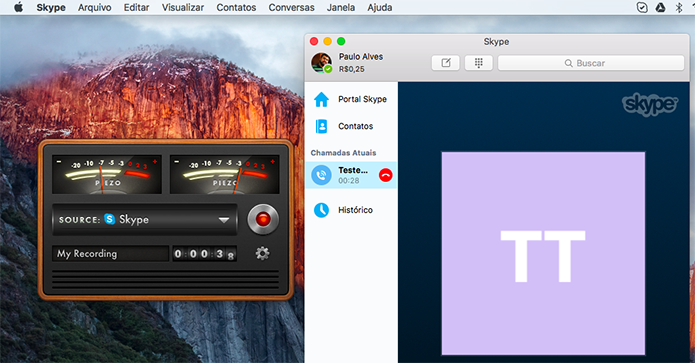Click the Portal Skype home icon
Image resolution: width=695 pixels, height=363 pixels.
321,99
